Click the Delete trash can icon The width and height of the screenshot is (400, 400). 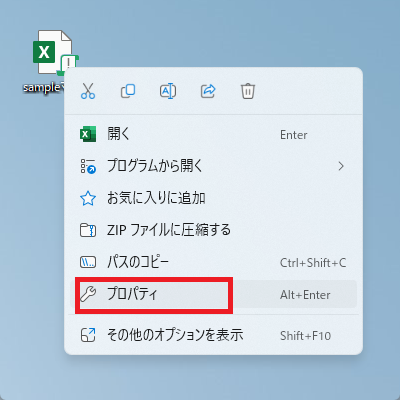(248, 91)
